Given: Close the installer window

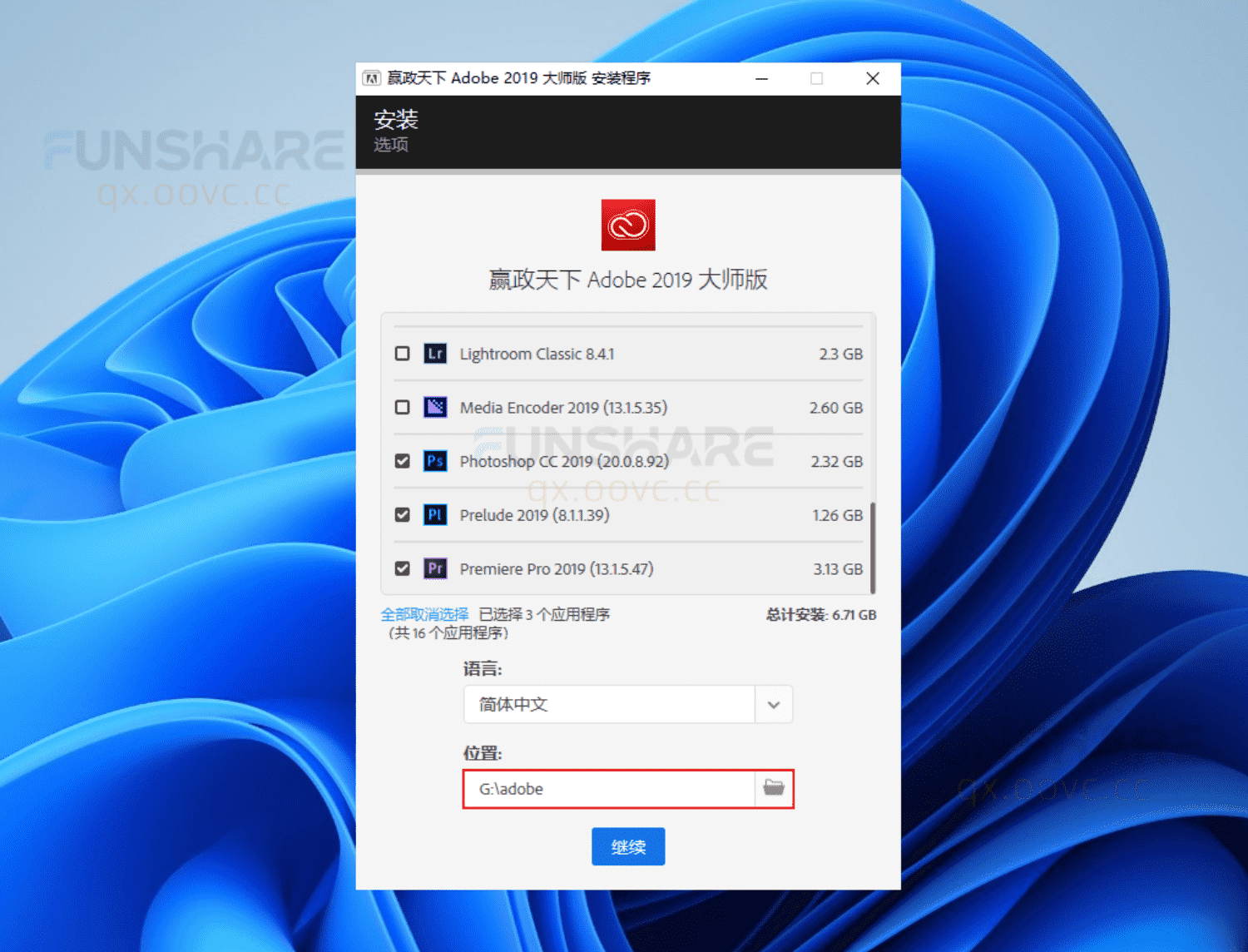Looking at the screenshot, I should coord(873,78).
